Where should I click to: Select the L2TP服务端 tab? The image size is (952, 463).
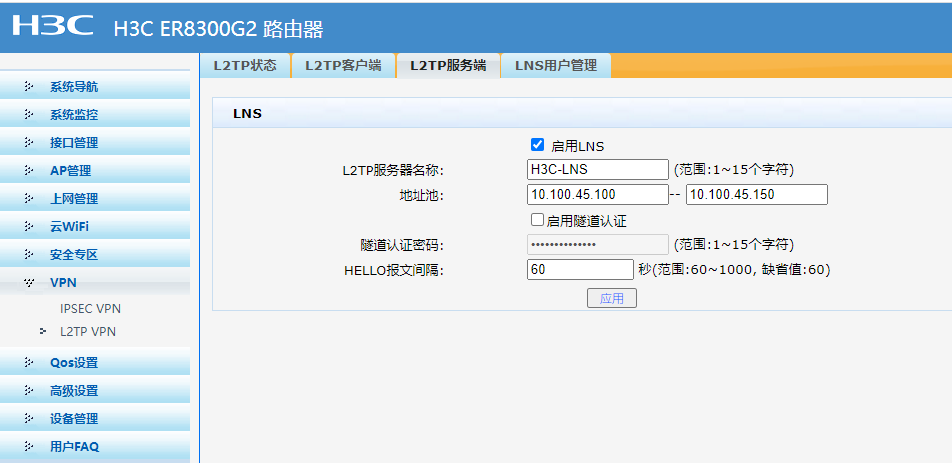point(448,66)
